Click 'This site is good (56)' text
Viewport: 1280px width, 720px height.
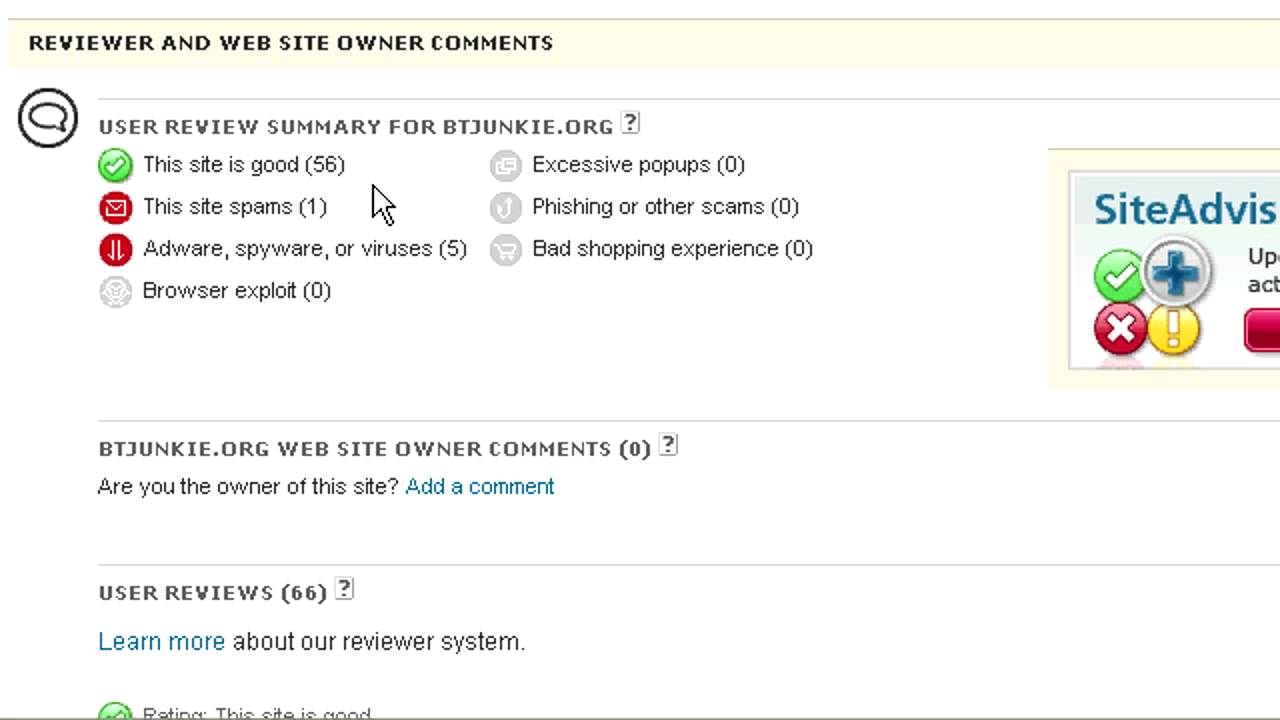[243, 165]
